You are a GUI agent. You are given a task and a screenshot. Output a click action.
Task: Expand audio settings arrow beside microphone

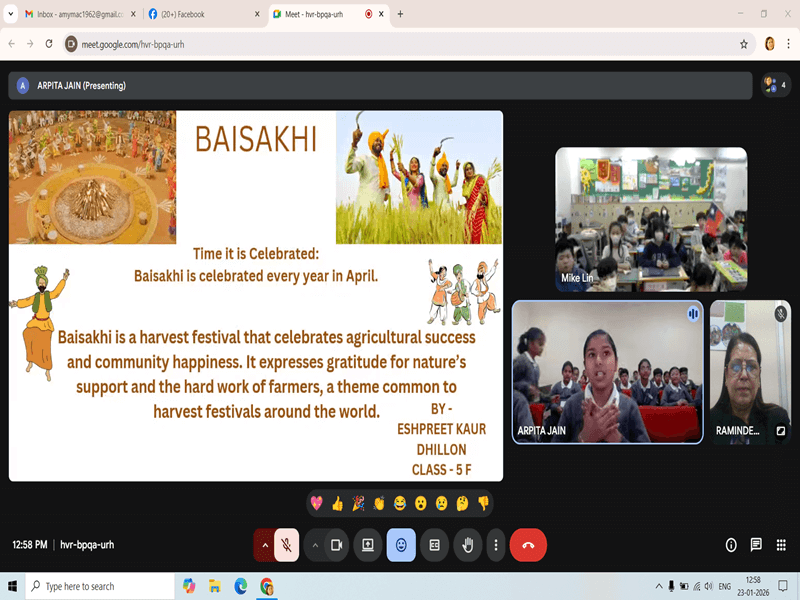pyautogui.click(x=265, y=545)
